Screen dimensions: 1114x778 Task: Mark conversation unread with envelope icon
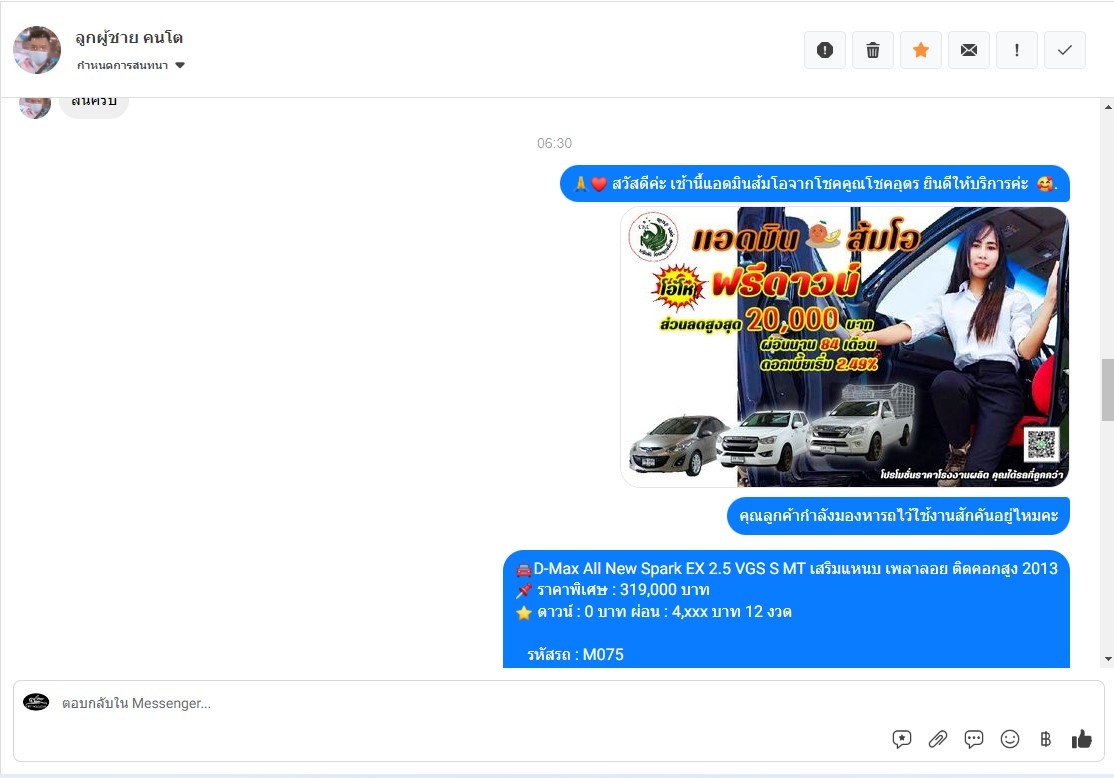[968, 50]
